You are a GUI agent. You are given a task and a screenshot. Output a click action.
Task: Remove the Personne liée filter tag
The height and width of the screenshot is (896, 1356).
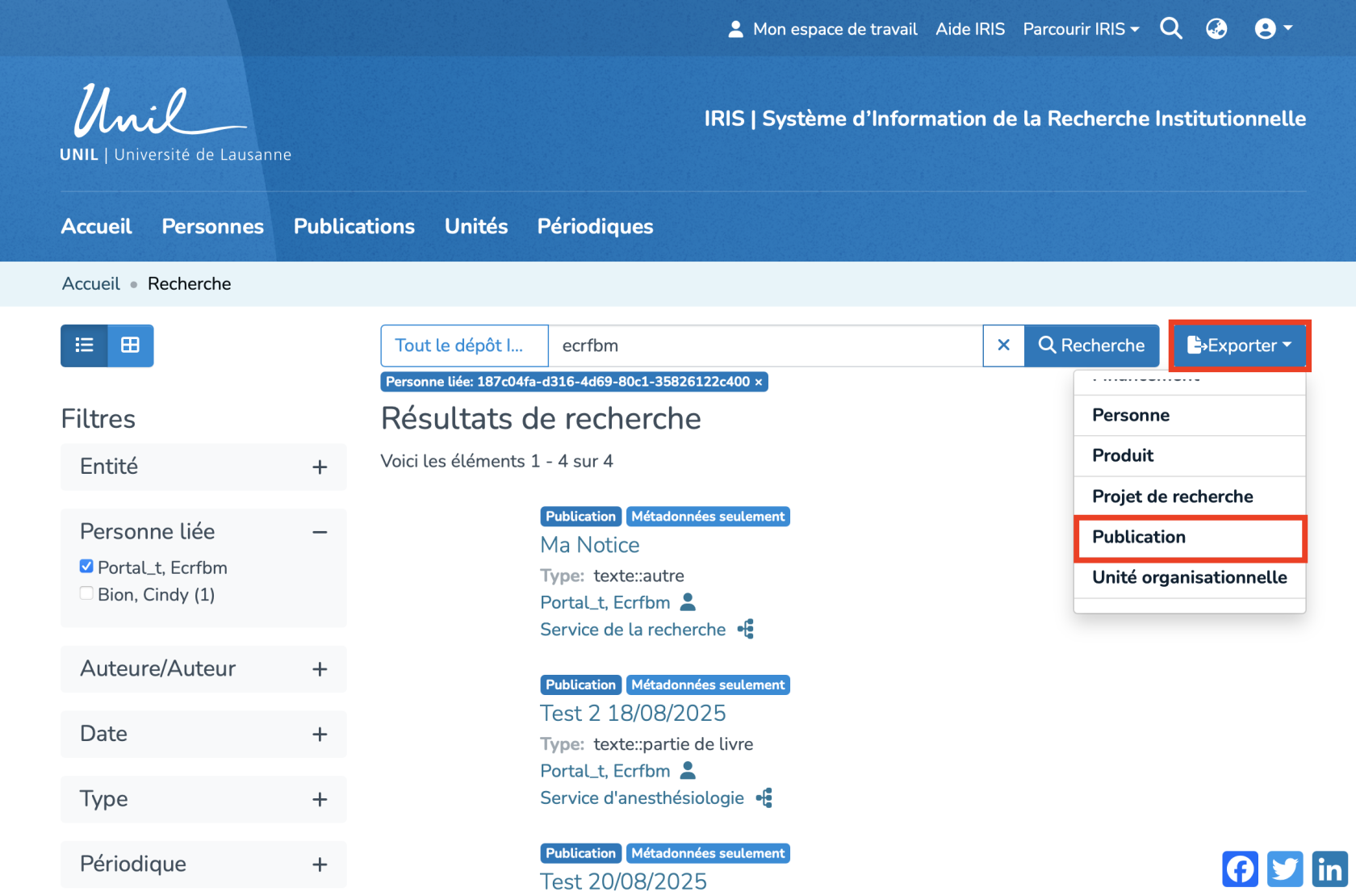click(759, 382)
